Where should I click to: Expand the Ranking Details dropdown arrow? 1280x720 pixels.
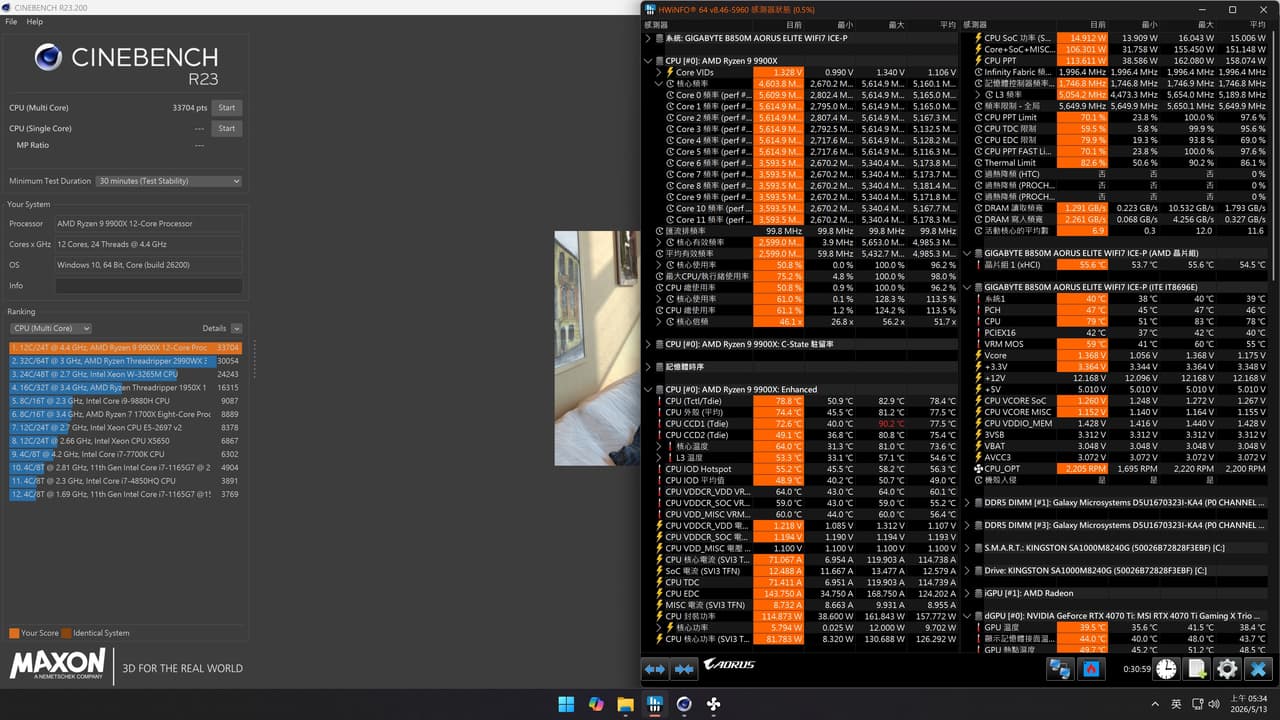pyautogui.click(x=236, y=328)
